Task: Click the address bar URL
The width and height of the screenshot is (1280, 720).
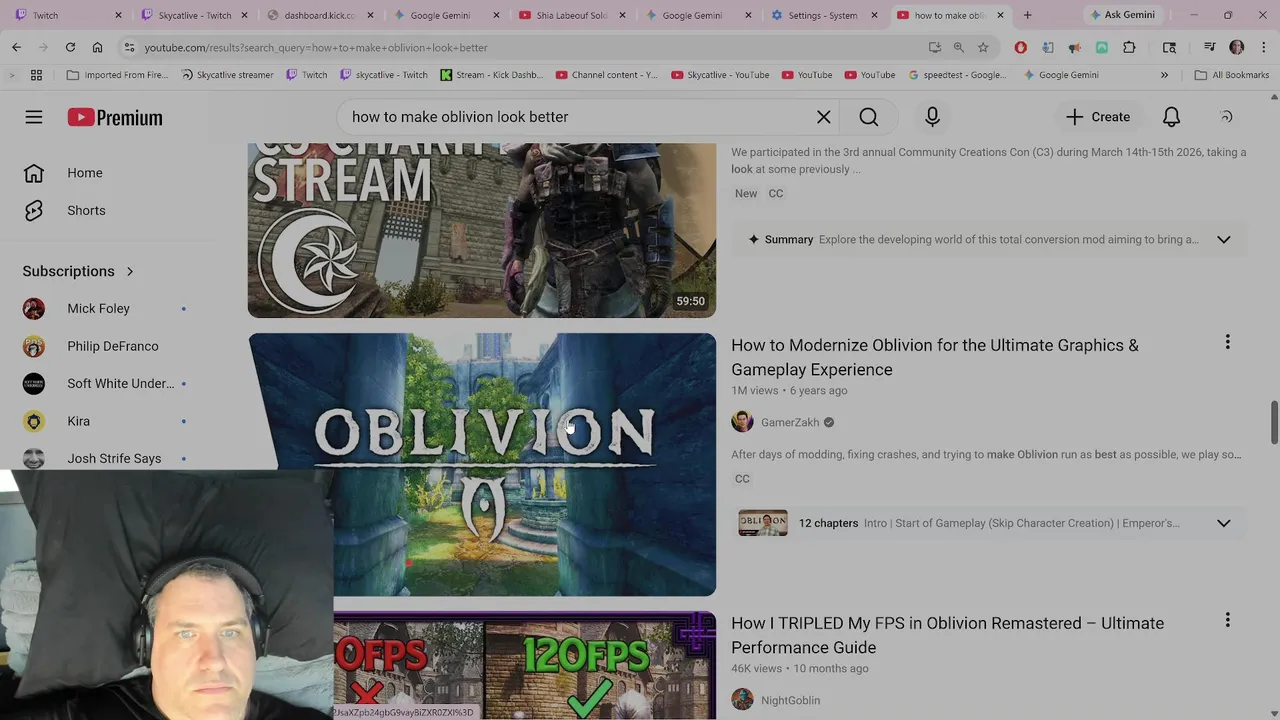Action: click(x=316, y=47)
